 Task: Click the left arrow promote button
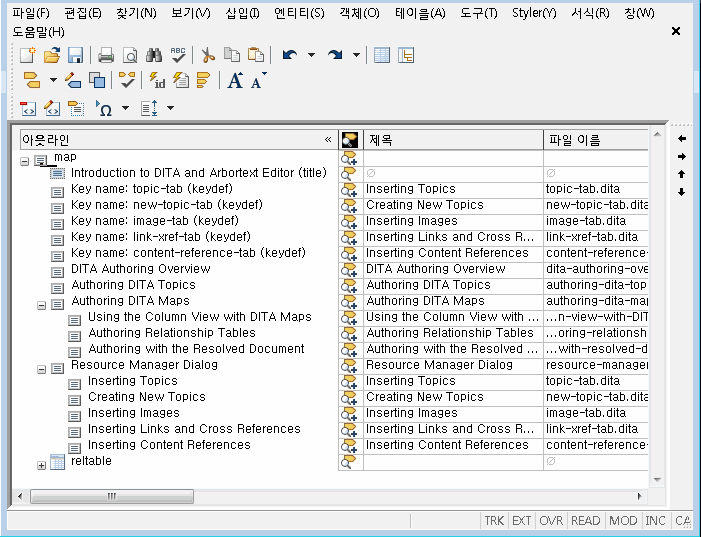coord(681,139)
